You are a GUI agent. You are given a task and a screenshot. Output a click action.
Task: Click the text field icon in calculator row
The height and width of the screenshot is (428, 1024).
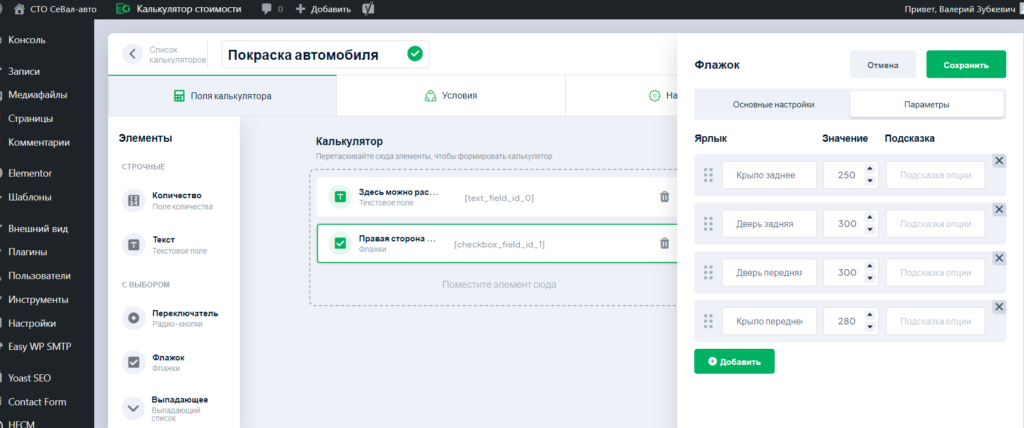tap(340, 197)
